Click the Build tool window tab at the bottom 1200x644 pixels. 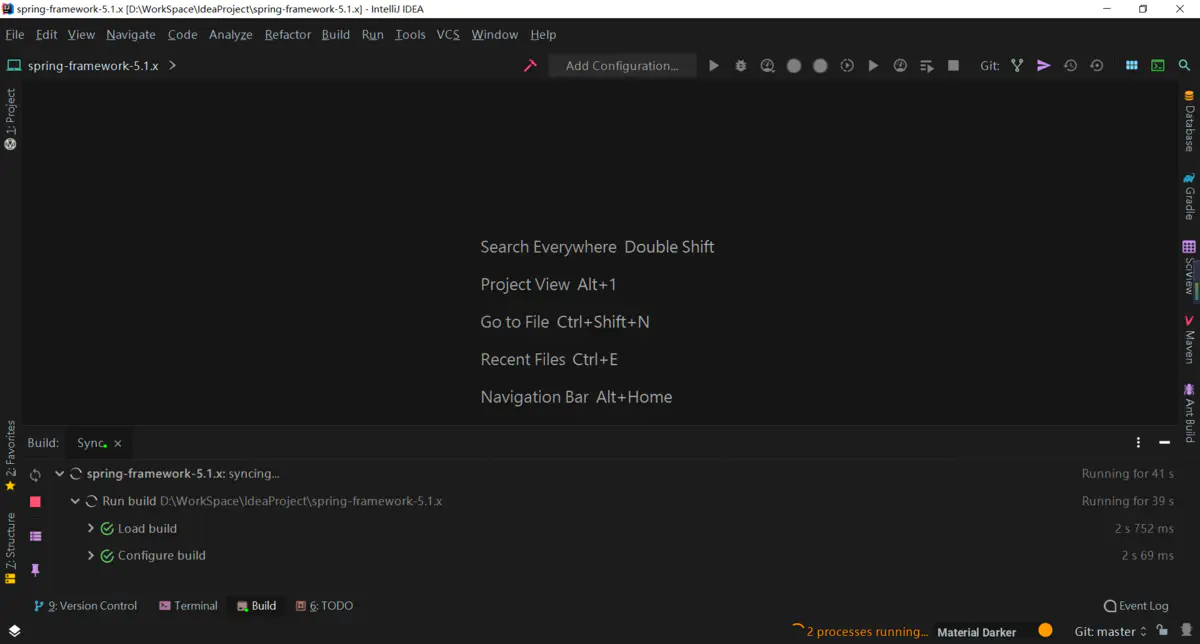click(x=256, y=605)
